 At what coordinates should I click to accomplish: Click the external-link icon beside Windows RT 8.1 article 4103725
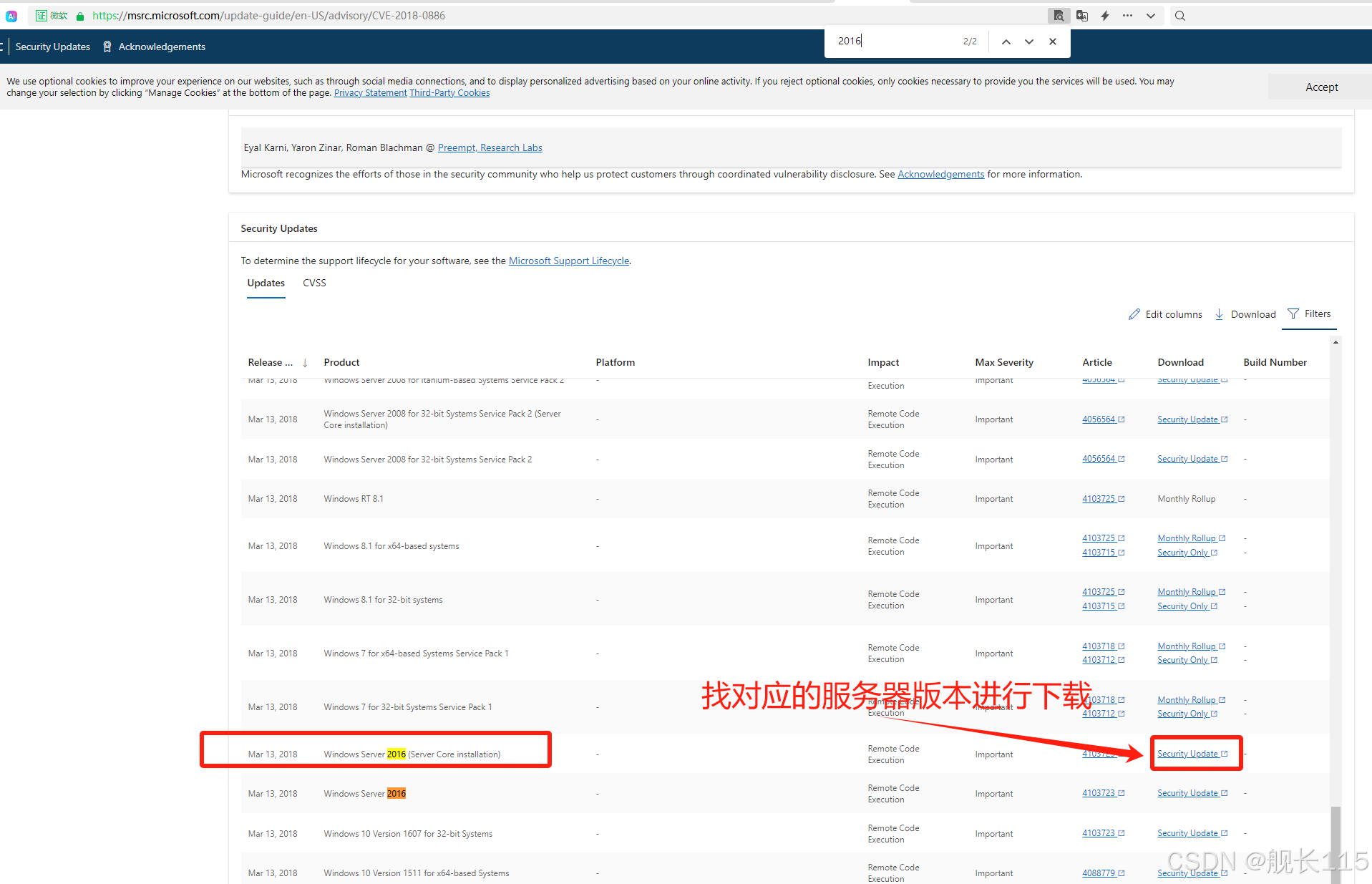(1122, 499)
